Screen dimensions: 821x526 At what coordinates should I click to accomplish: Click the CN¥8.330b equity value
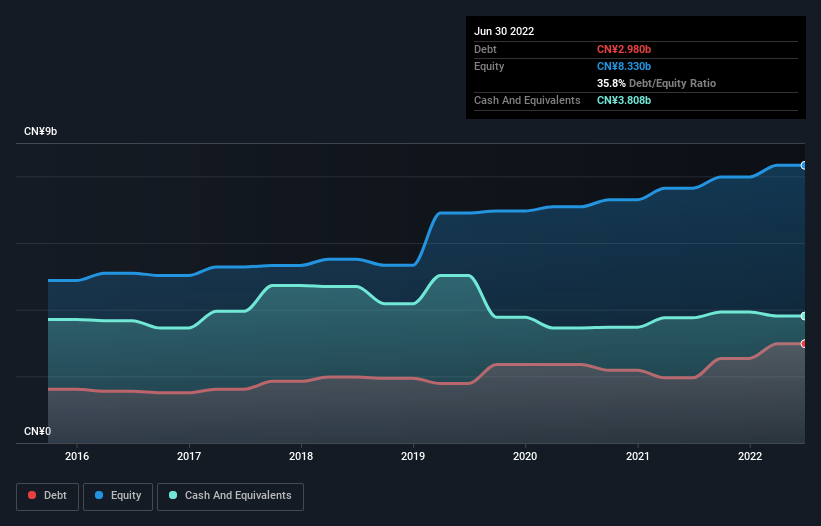624,66
